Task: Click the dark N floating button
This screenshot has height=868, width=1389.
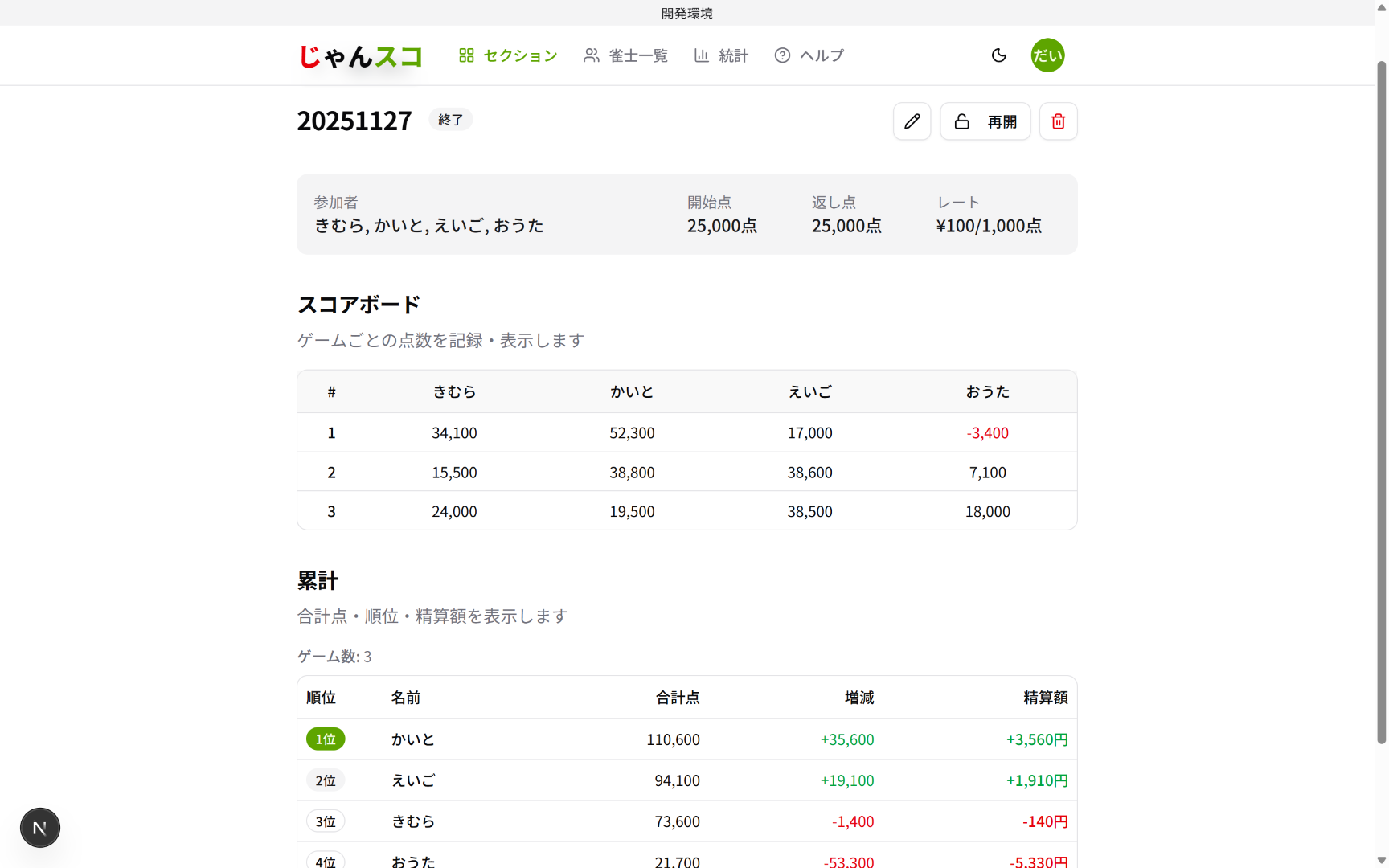Action: pyautogui.click(x=39, y=827)
